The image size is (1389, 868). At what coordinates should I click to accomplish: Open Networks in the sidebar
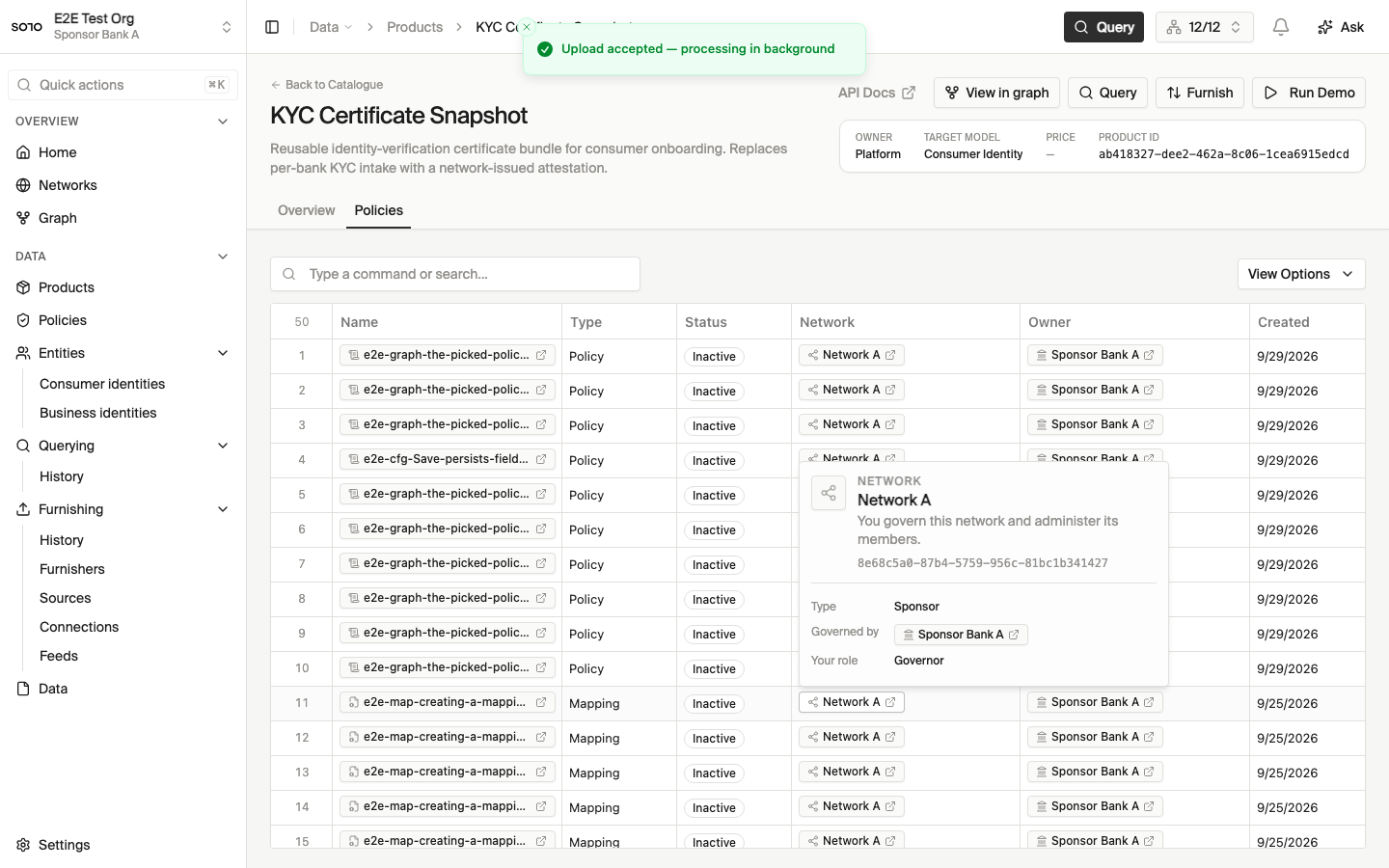[123, 185]
